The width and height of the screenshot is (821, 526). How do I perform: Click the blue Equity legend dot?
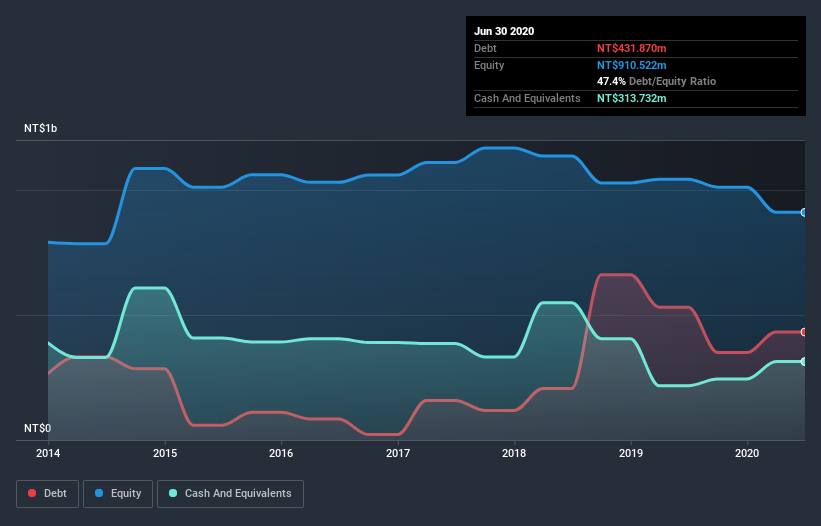99,493
